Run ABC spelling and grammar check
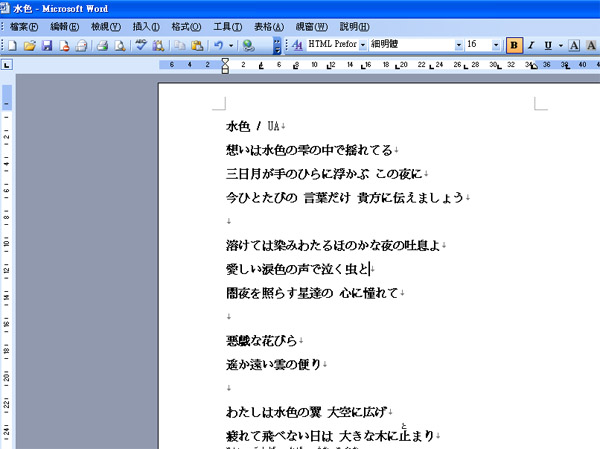 point(141,45)
